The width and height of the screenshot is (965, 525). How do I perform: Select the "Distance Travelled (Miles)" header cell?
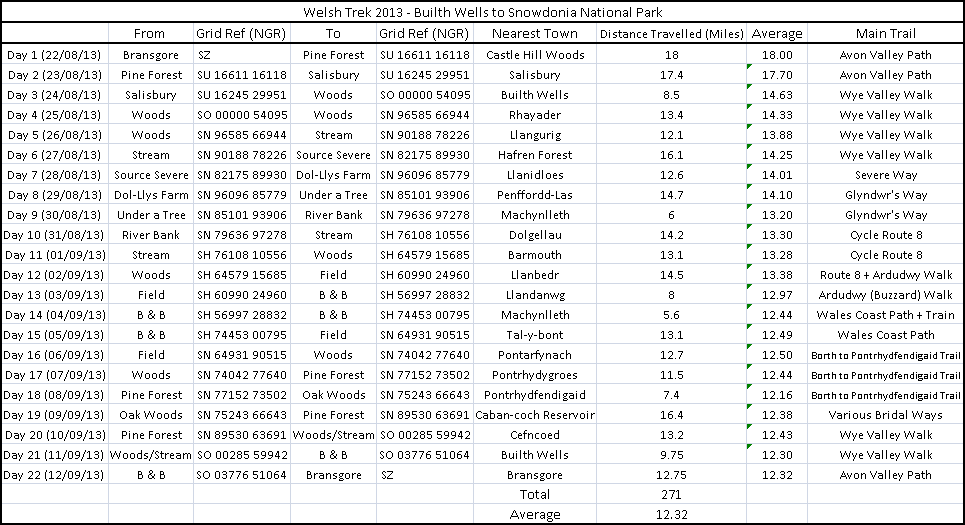coord(671,34)
